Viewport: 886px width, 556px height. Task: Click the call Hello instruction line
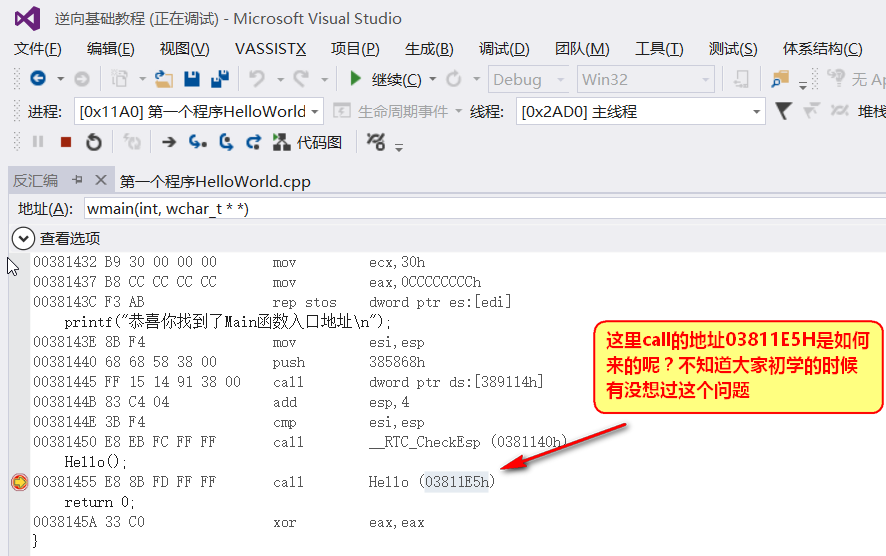pos(264,482)
